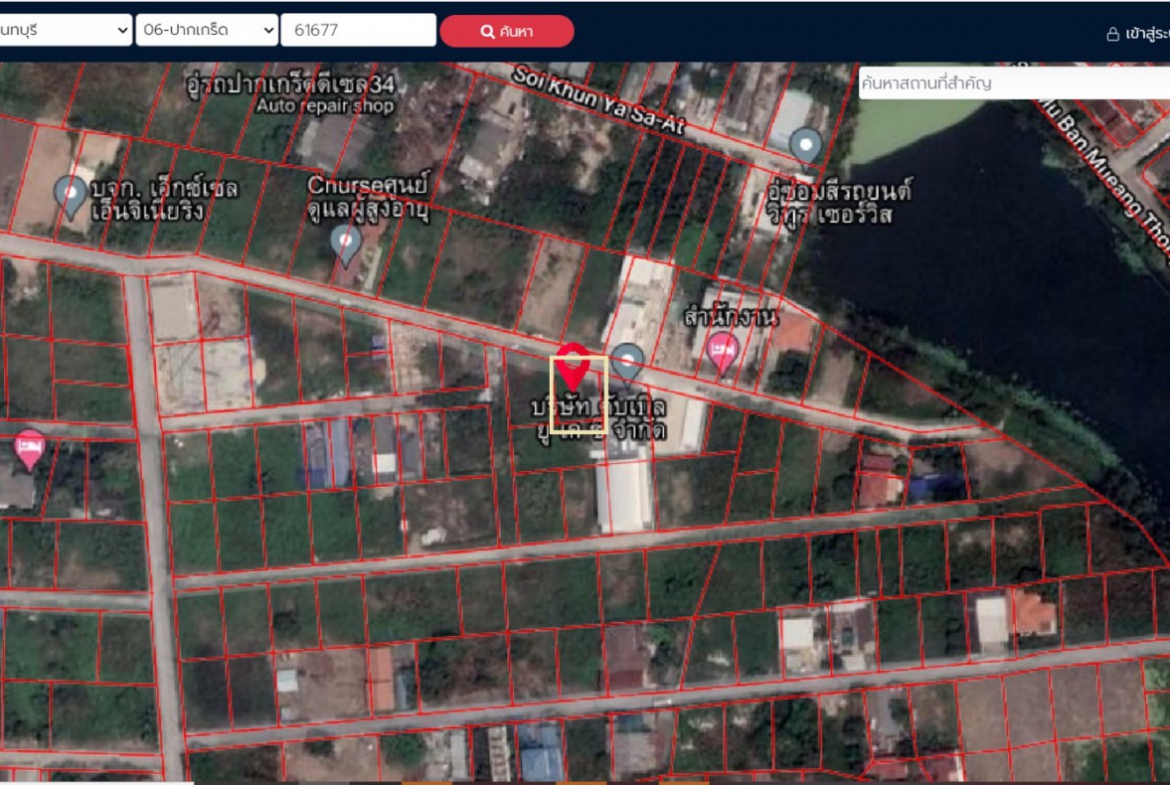
Task: Click the บจก. เลิกซ์เซล เอ็นจิเนียริง label text
Action: (x=165, y=199)
